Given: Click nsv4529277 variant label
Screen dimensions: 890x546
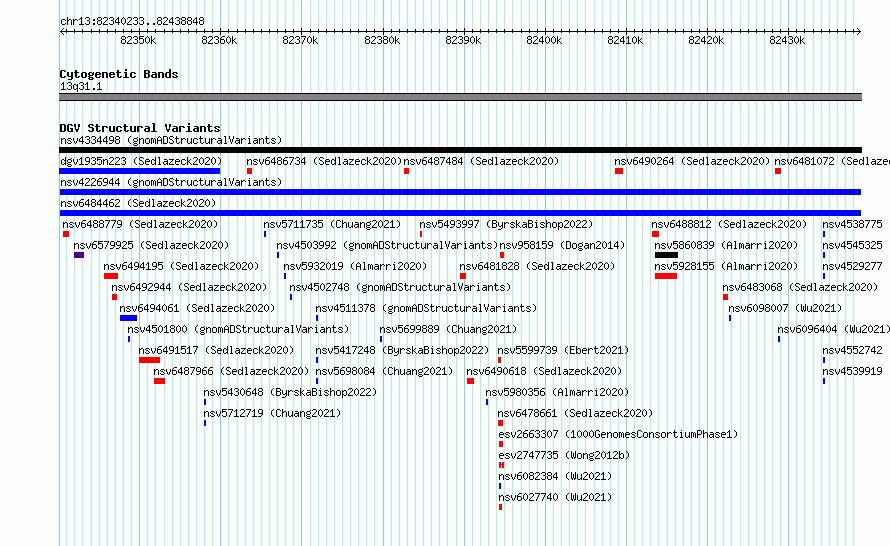Looking at the screenshot, I should pyautogui.click(x=853, y=266).
